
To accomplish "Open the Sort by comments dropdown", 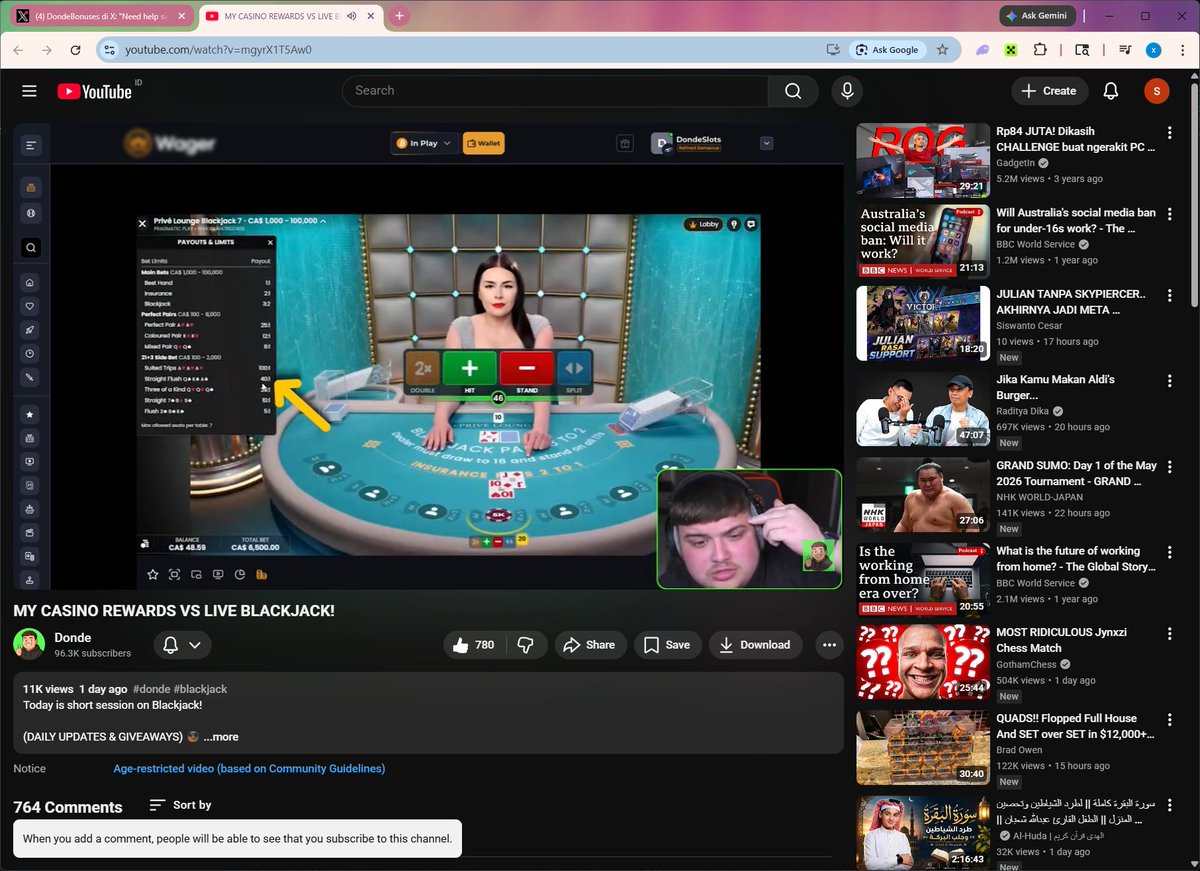I will pos(181,805).
